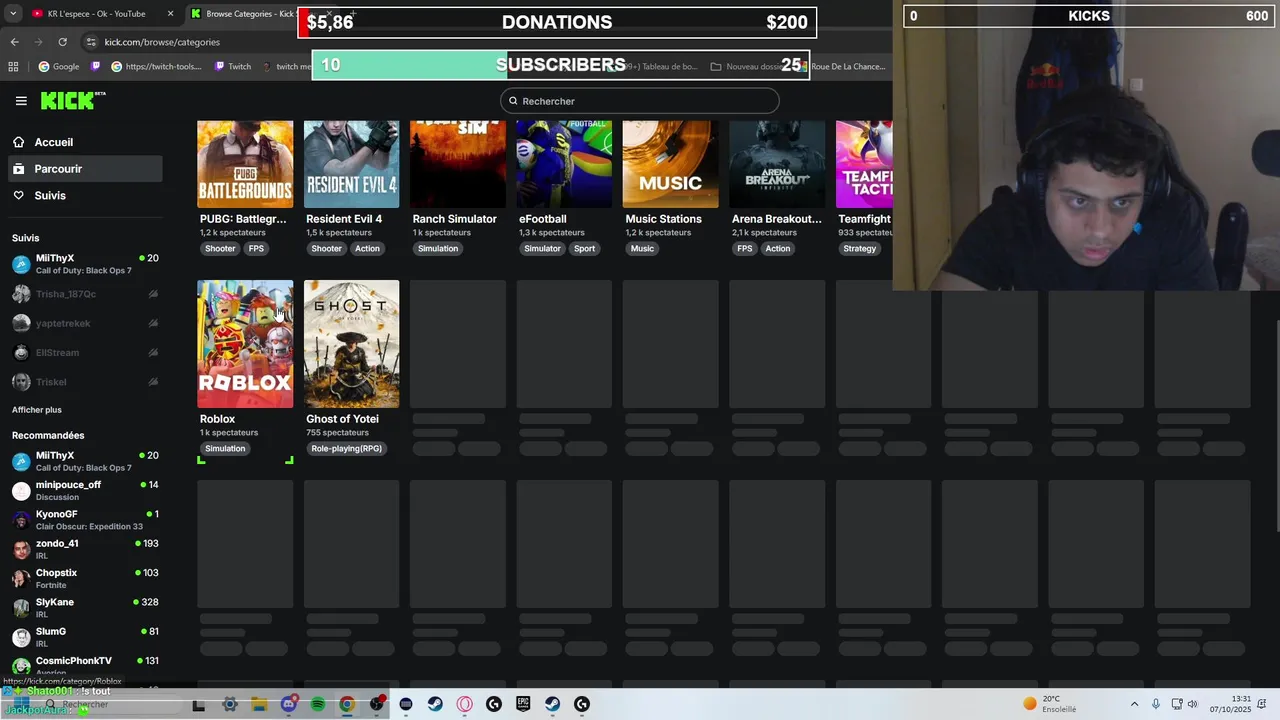Open the Resident Evil 4 category thumbnail
The image size is (1280, 720).
[x=351, y=164]
